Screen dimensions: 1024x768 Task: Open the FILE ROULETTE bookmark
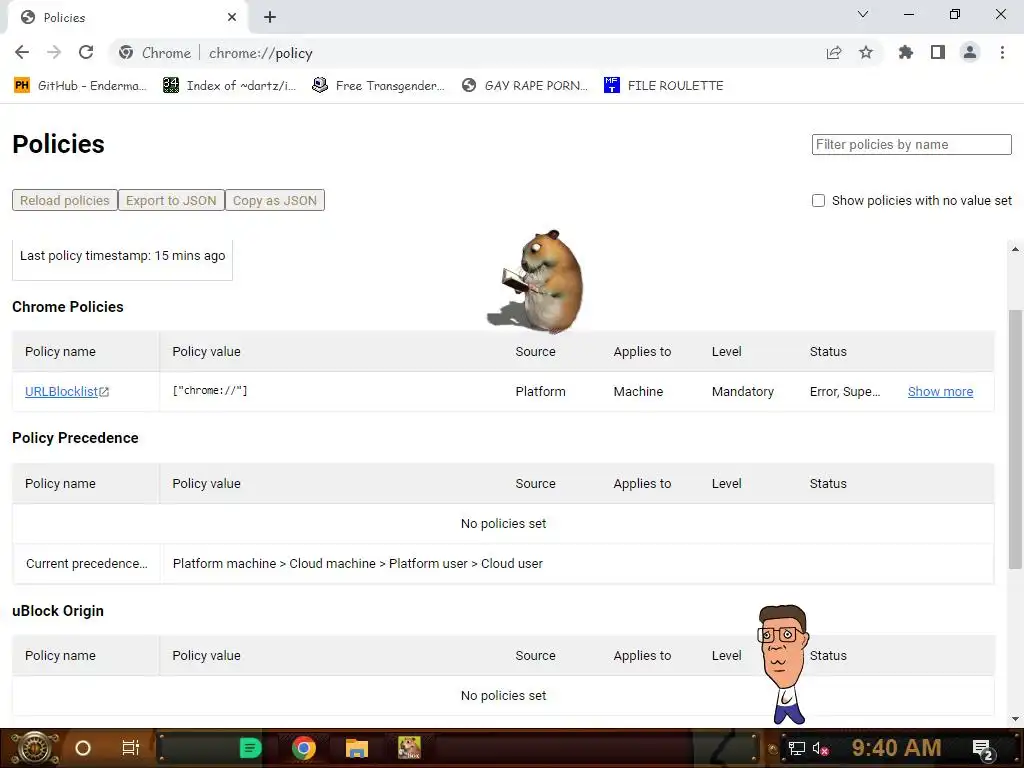pos(664,86)
